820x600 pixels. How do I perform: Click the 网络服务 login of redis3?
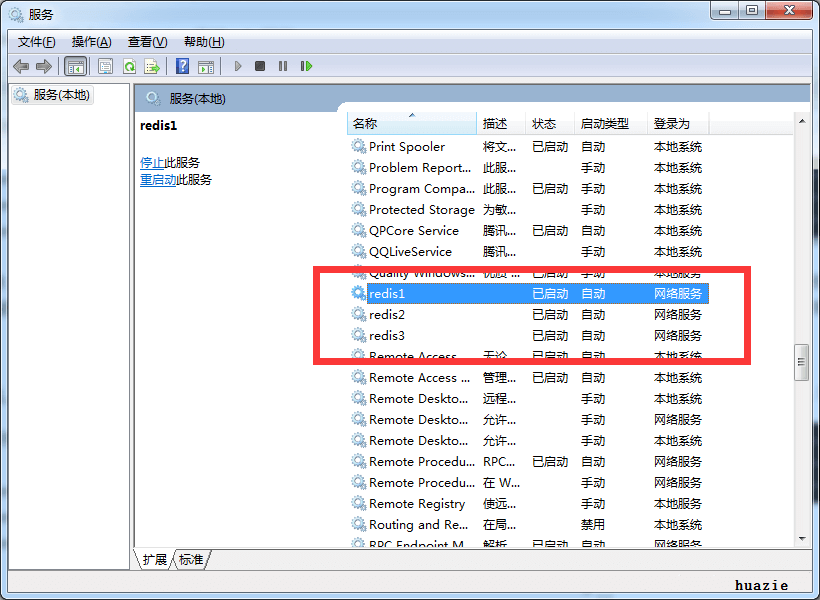tap(678, 335)
